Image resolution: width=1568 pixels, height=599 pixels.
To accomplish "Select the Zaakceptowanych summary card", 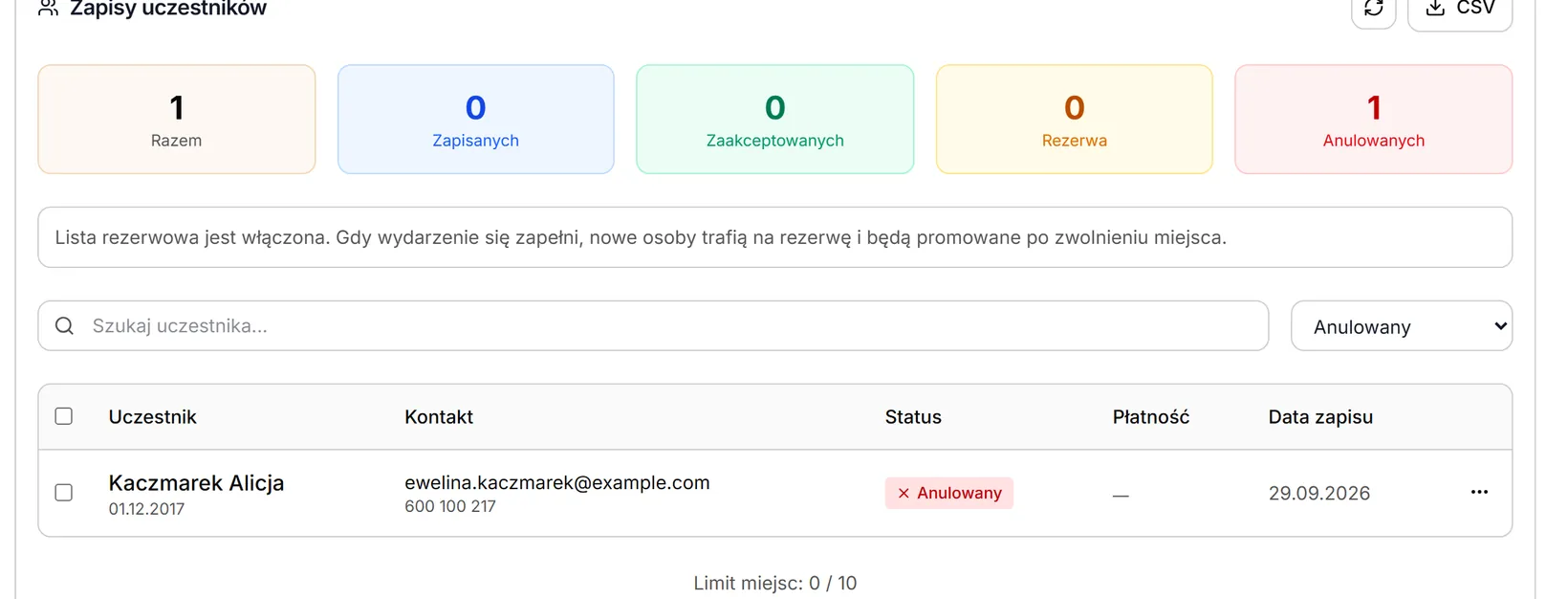I will 775,120.
